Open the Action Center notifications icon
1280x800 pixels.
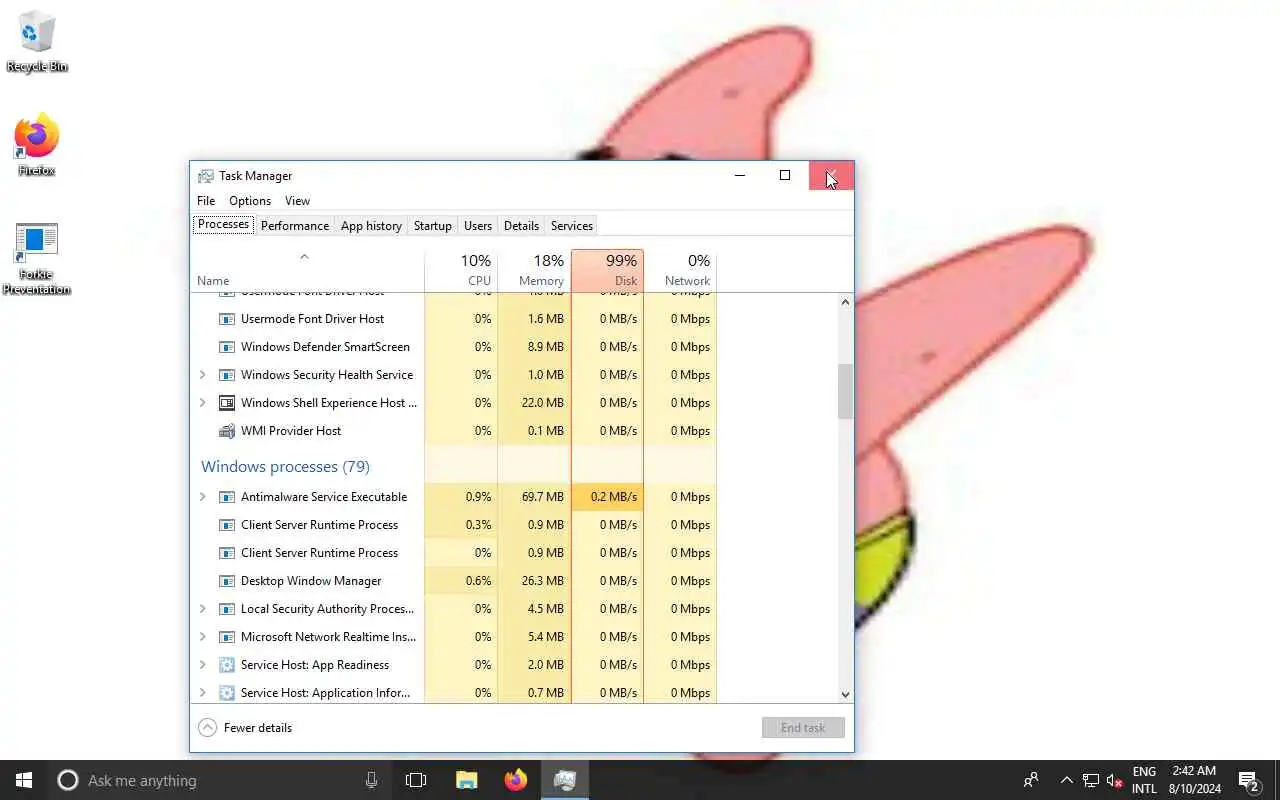[1248, 780]
